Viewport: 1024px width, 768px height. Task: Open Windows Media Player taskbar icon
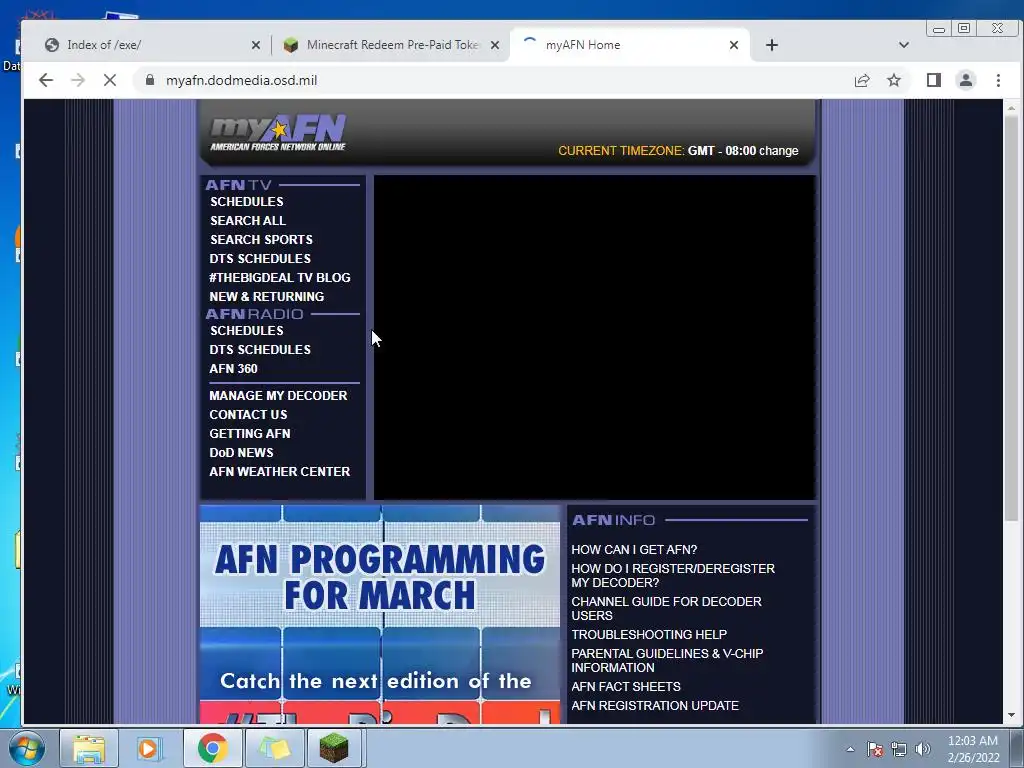coord(150,748)
